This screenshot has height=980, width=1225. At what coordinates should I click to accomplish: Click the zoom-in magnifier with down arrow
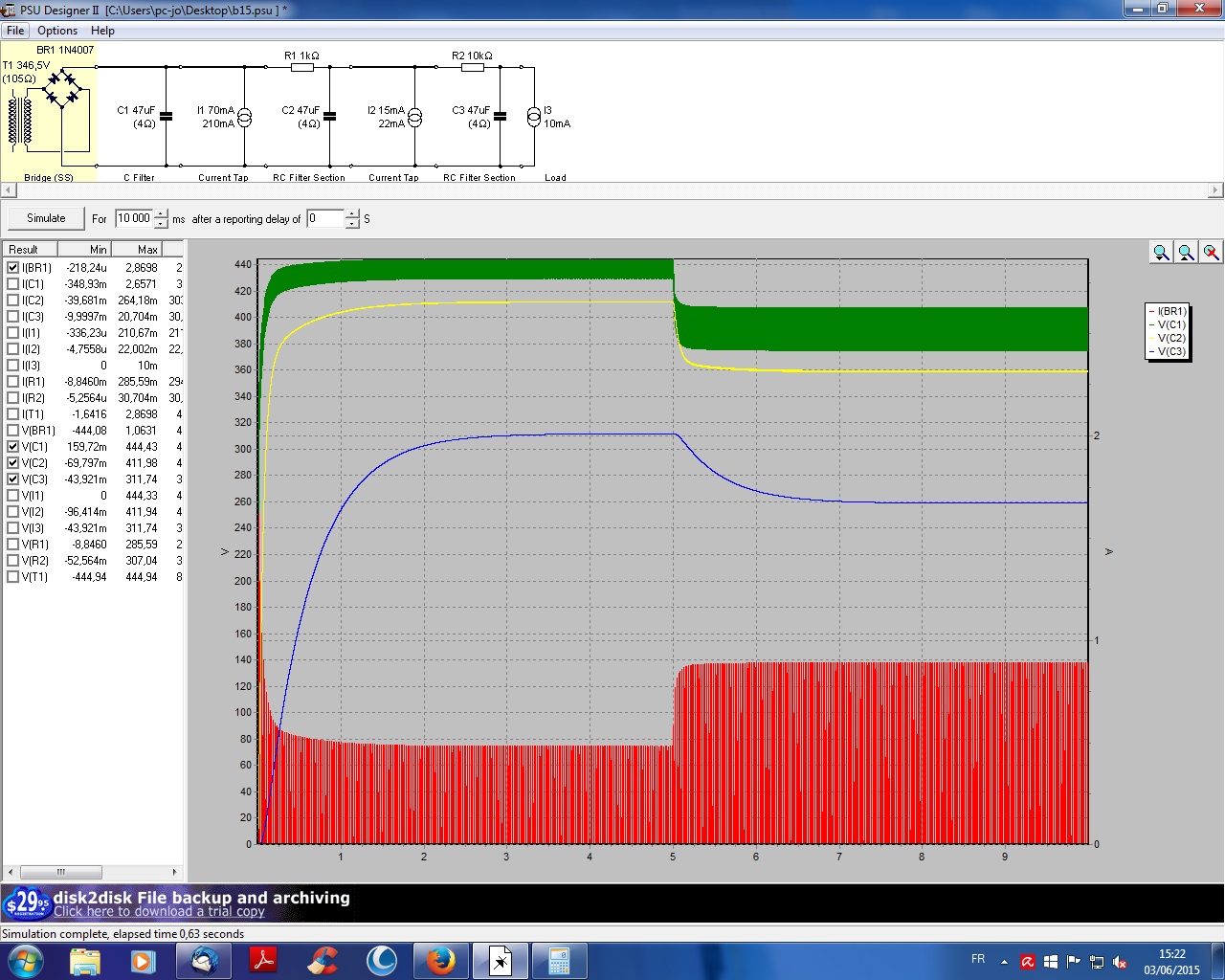1161,252
